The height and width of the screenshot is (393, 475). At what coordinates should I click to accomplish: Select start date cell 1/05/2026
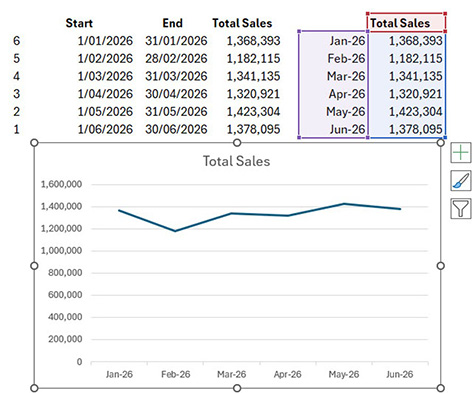(105, 111)
